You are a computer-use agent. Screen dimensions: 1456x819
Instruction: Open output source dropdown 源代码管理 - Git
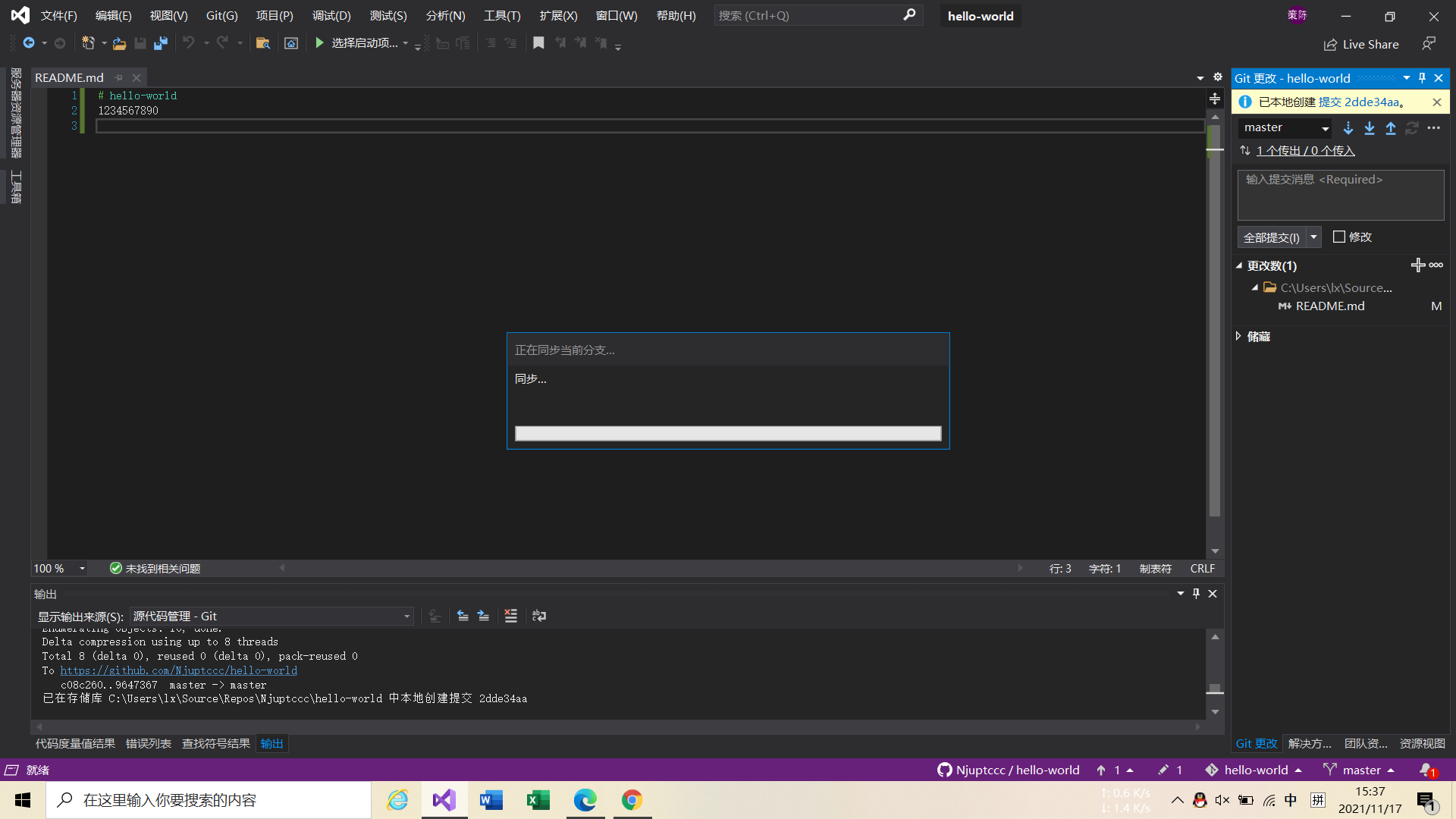click(x=271, y=617)
